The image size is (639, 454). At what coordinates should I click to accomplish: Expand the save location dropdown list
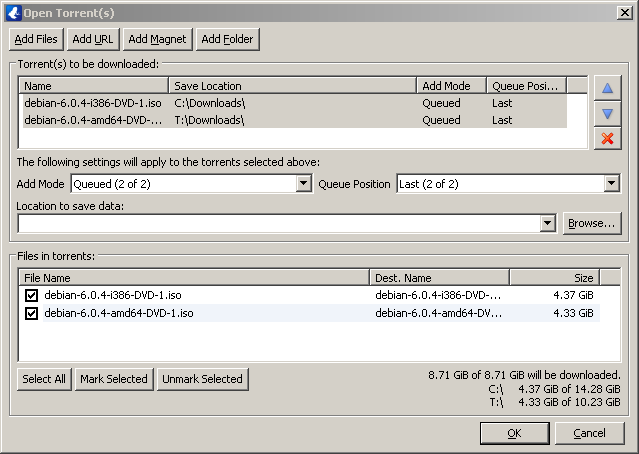pos(547,223)
